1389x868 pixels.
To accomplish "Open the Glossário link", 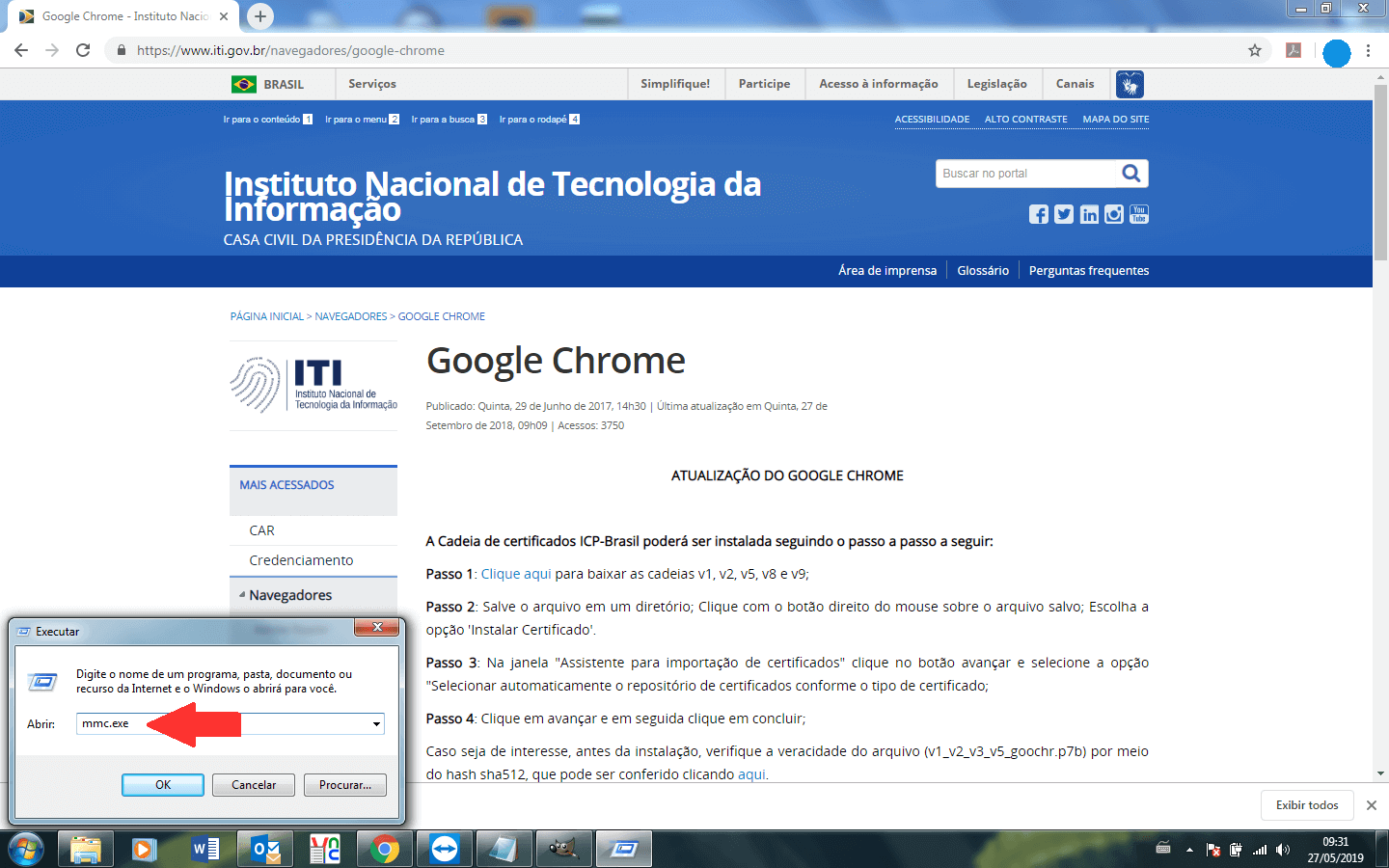I will [x=983, y=270].
